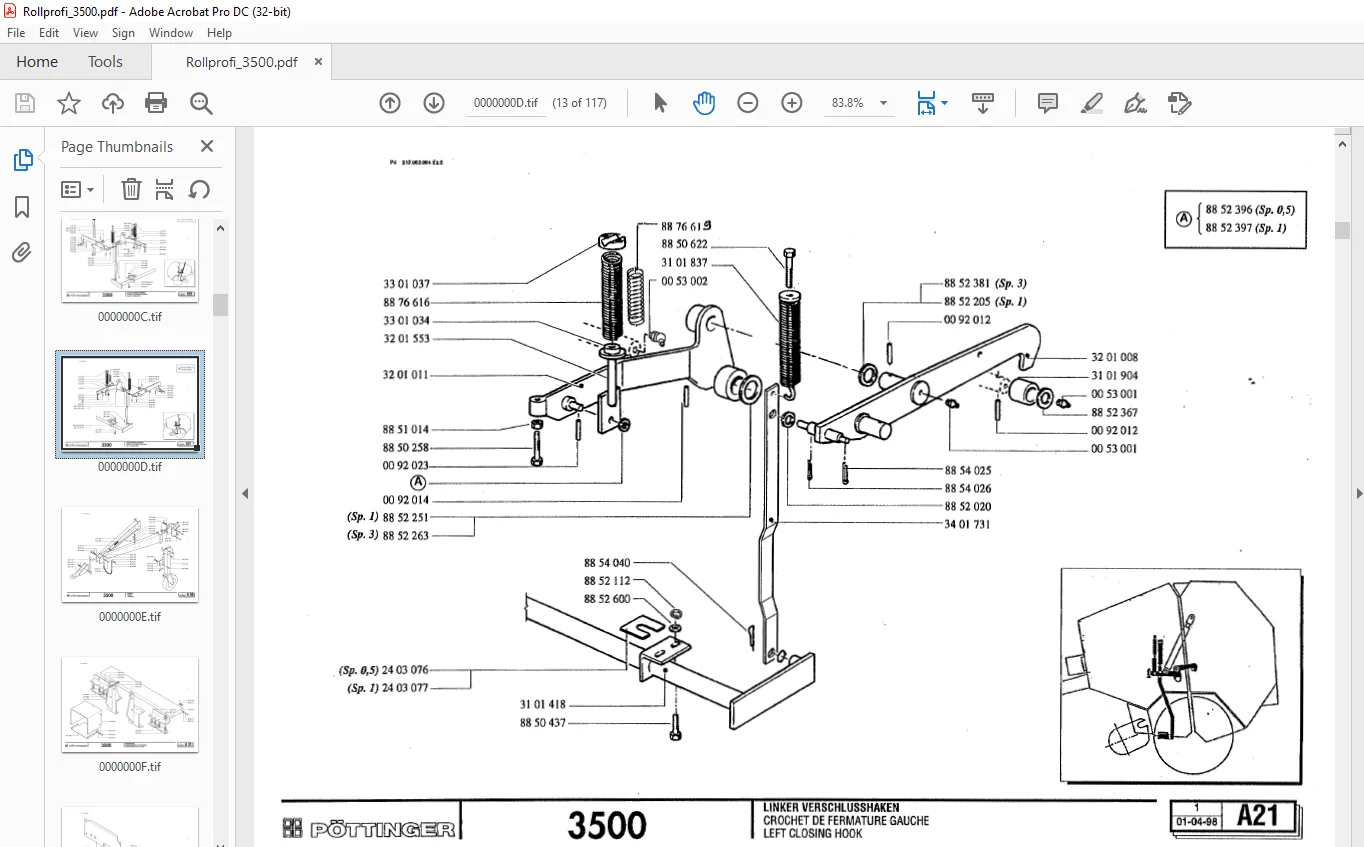Screen dimensions: 1364x847
Task: Click part number "34 01 731"
Action: point(967,524)
